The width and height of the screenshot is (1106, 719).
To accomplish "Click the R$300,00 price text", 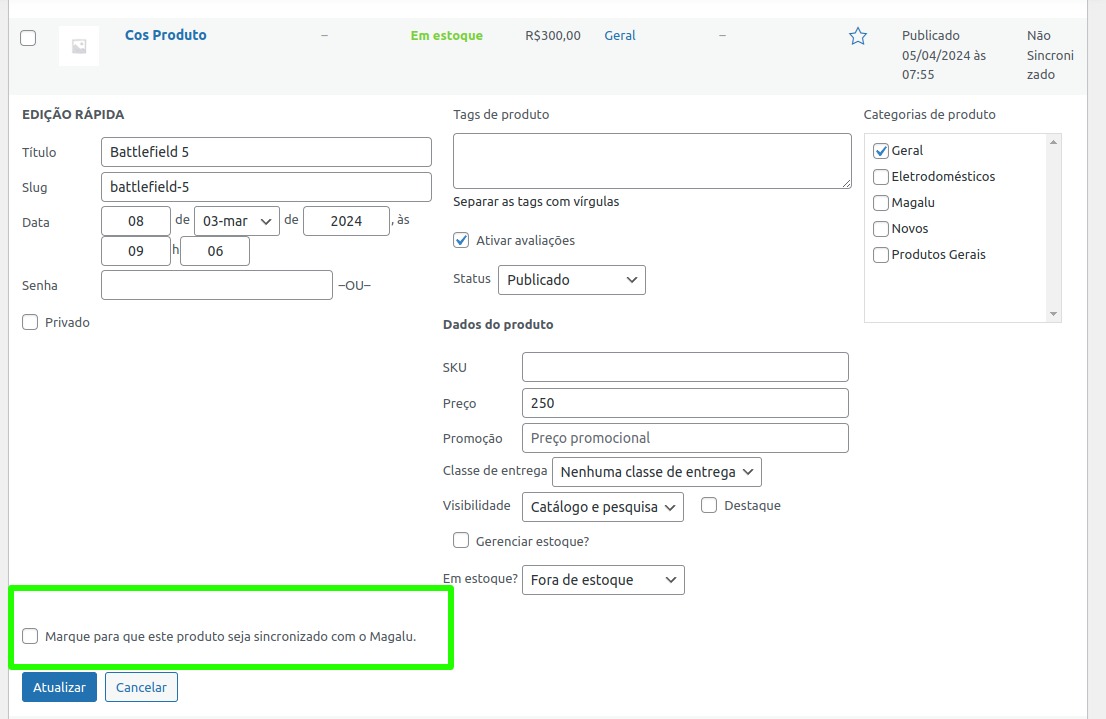I will (553, 35).
